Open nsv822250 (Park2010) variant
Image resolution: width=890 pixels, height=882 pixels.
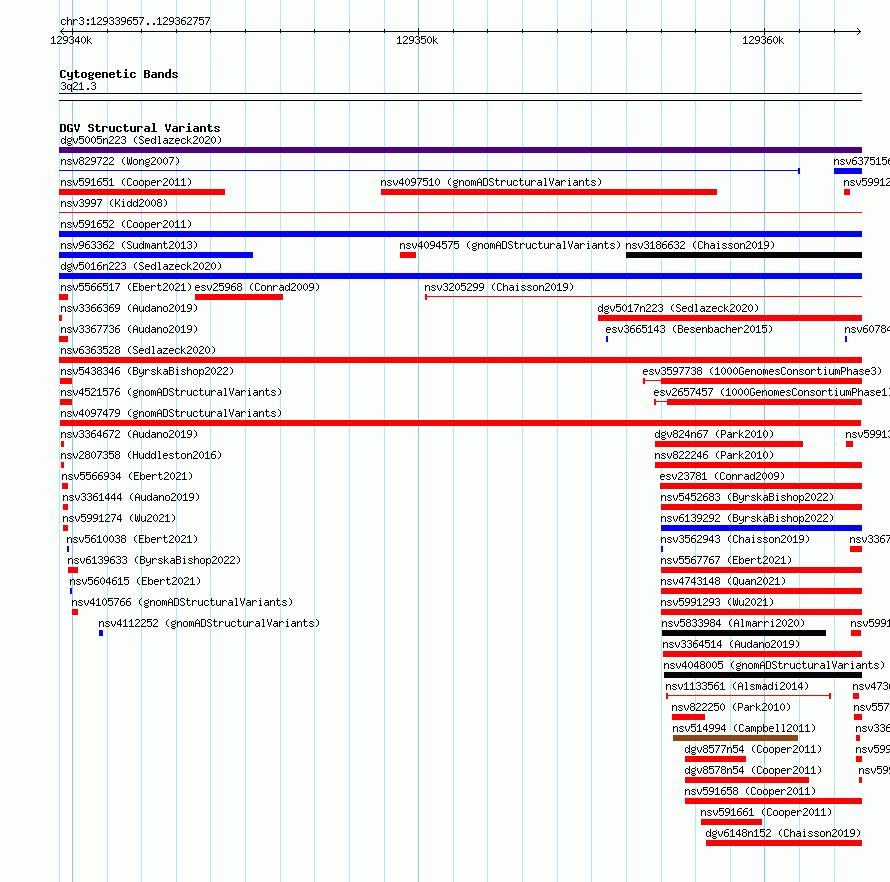pyautogui.click(x=731, y=707)
